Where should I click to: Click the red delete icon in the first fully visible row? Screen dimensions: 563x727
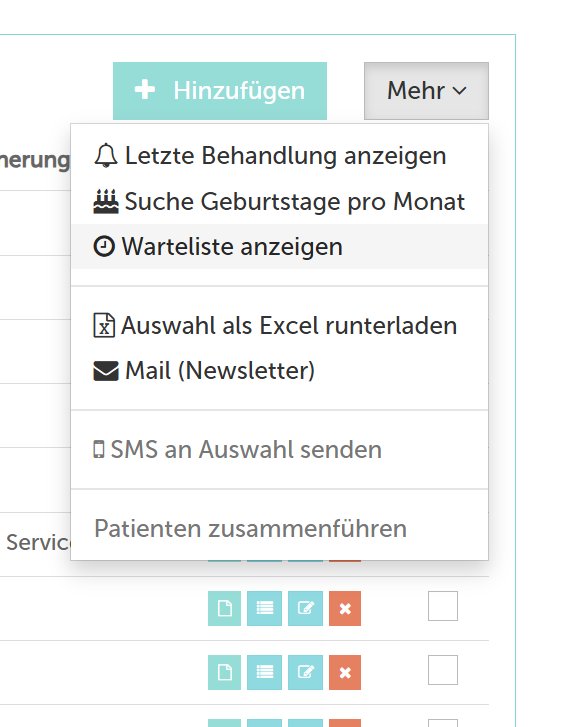click(345, 608)
